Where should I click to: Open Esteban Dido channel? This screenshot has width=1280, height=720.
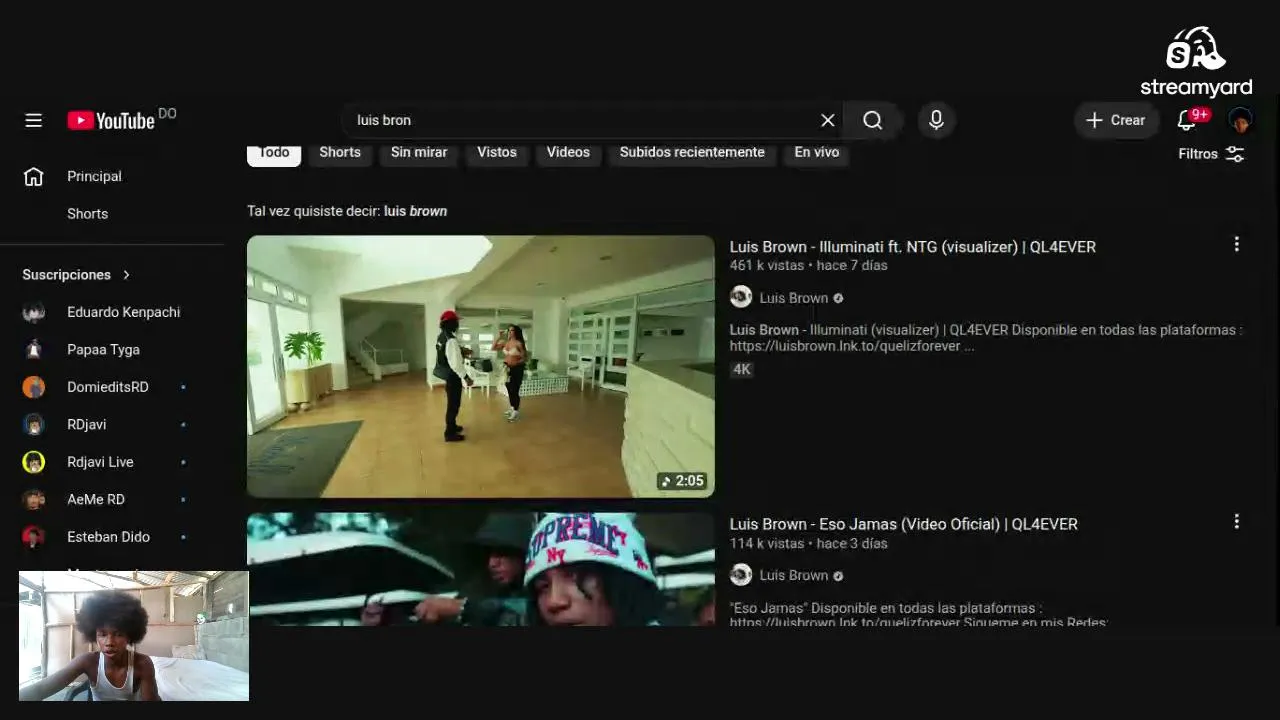click(x=112, y=537)
